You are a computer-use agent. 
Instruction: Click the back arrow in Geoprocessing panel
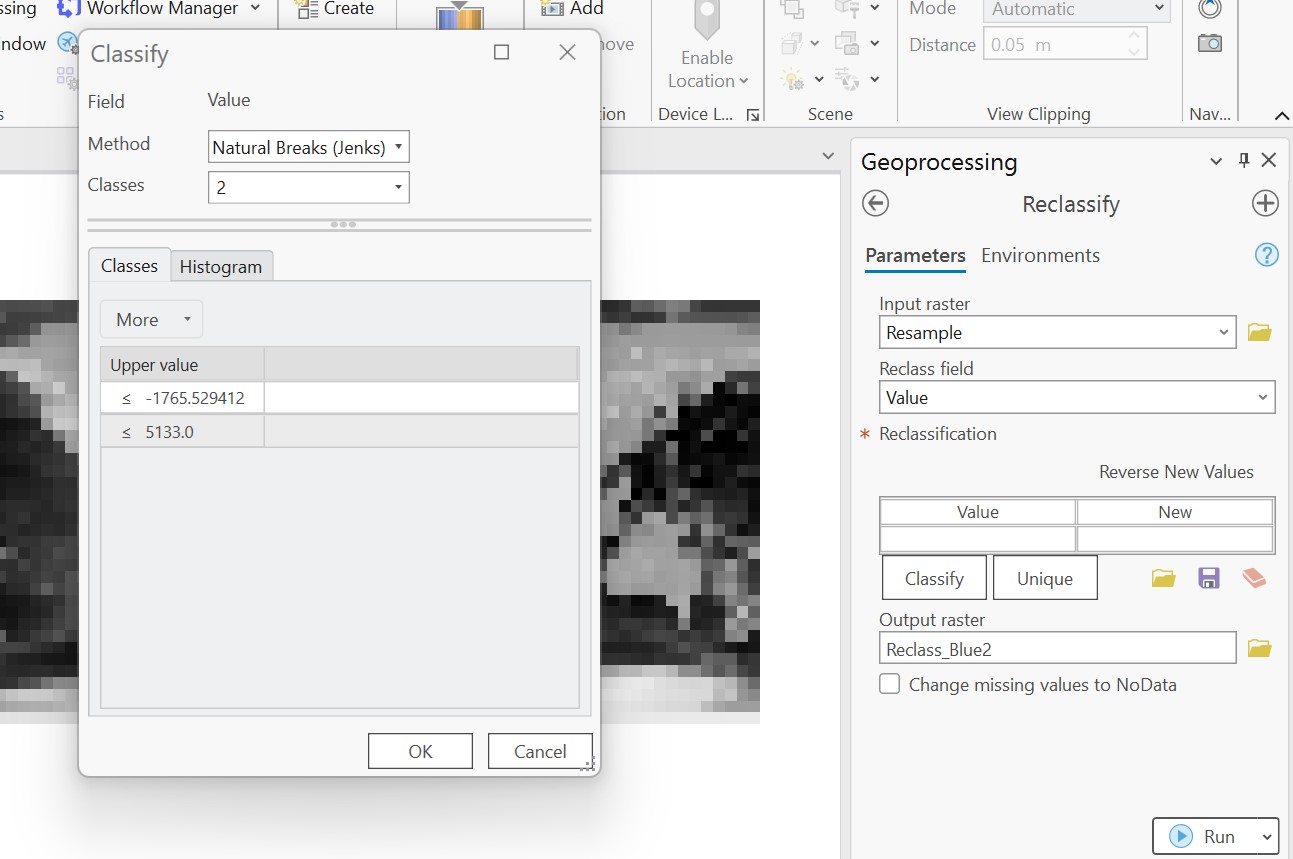[x=875, y=203]
